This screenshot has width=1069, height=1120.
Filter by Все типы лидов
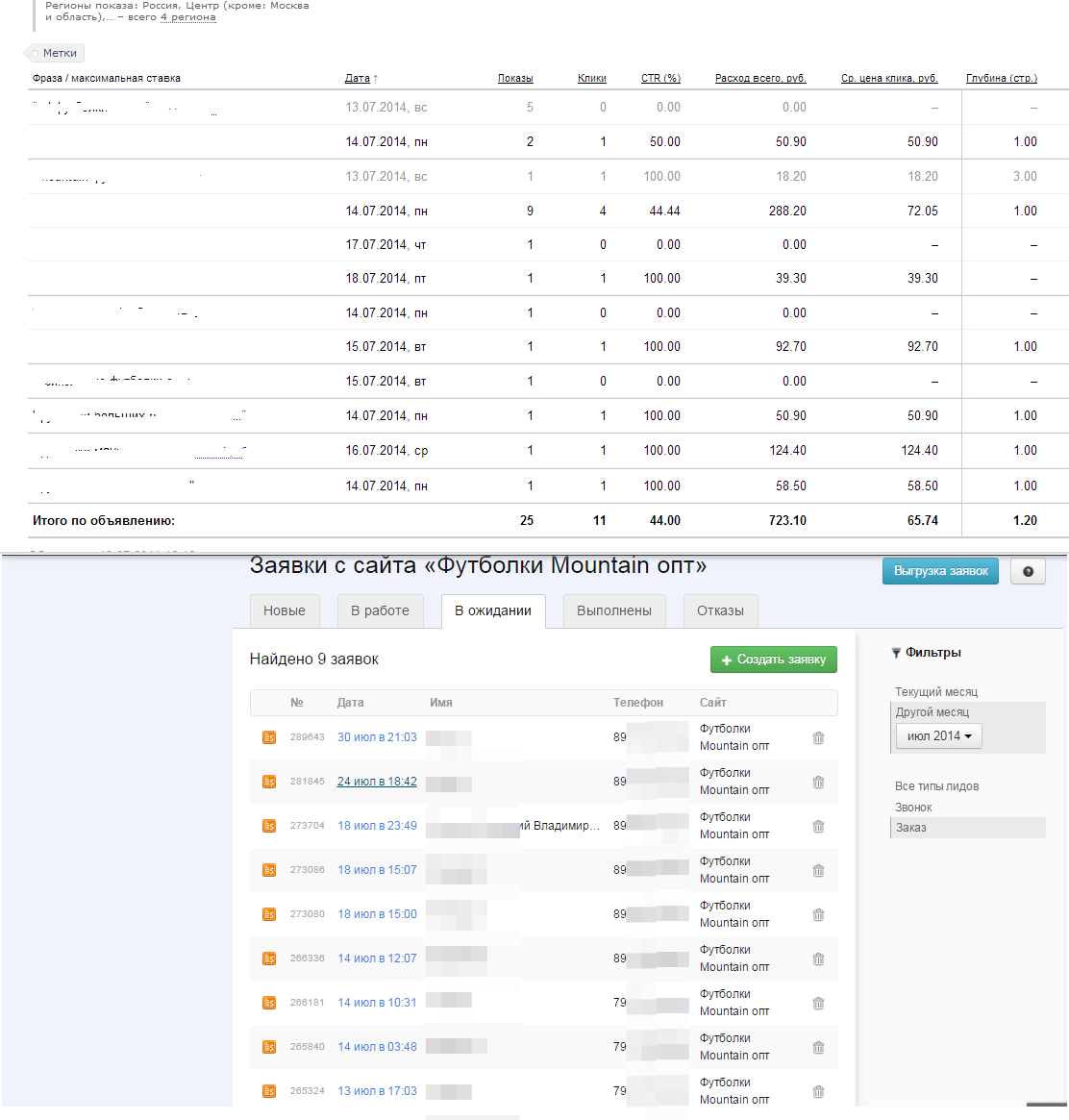937,786
